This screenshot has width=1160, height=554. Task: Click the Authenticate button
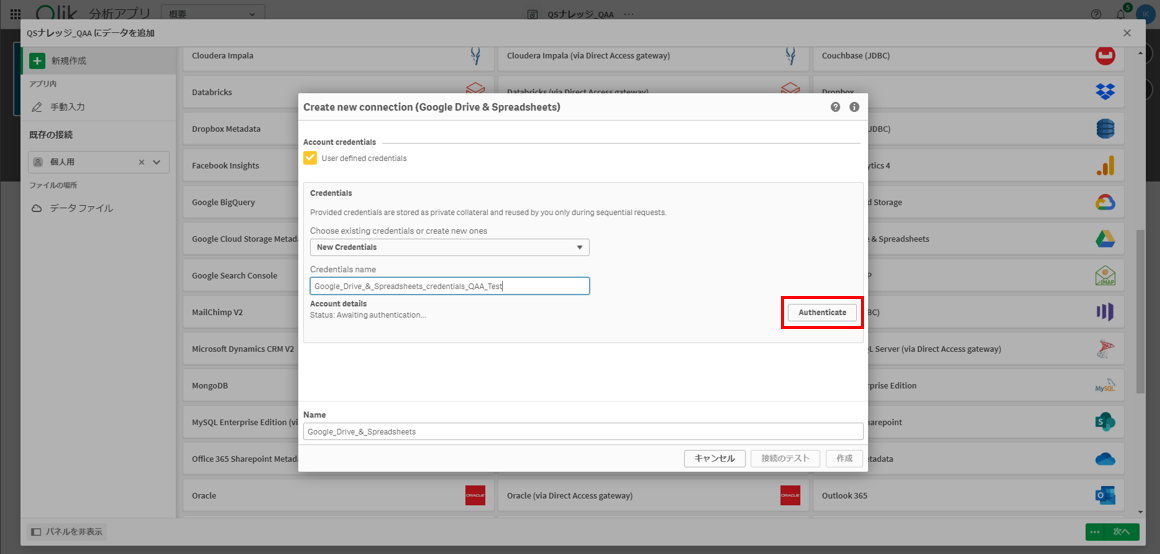point(822,313)
